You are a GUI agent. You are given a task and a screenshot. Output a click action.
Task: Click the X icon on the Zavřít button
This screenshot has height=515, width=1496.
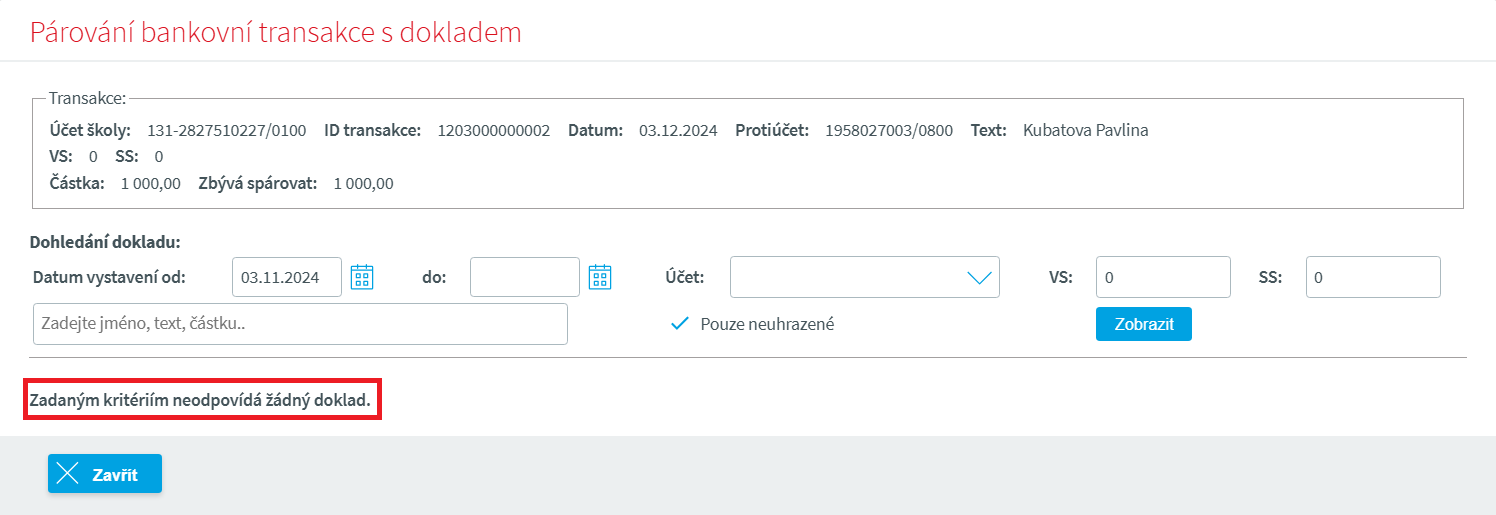click(x=68, y=474)
